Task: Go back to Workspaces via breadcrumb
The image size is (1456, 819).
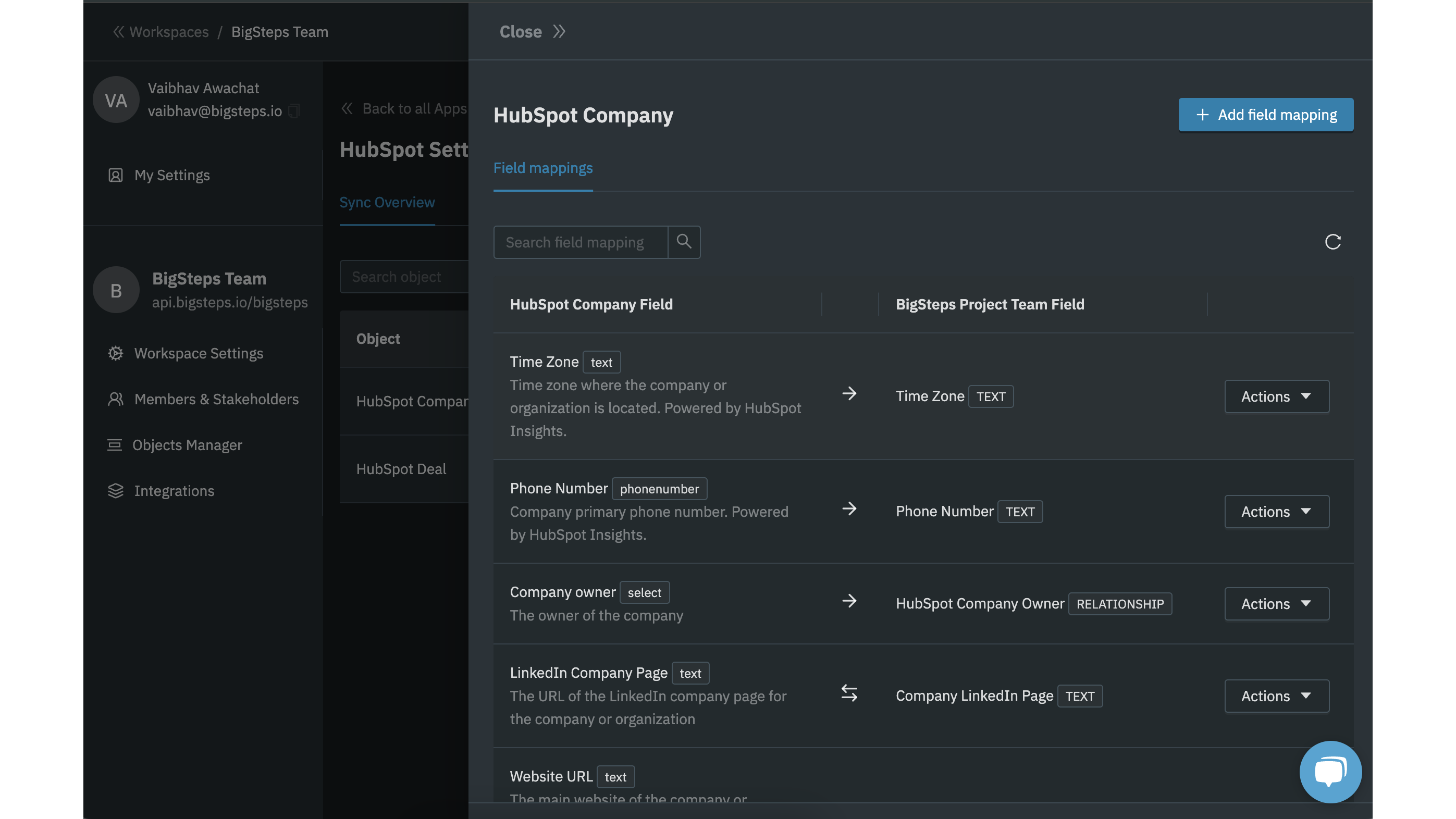Action: click(x=168, y=32)
